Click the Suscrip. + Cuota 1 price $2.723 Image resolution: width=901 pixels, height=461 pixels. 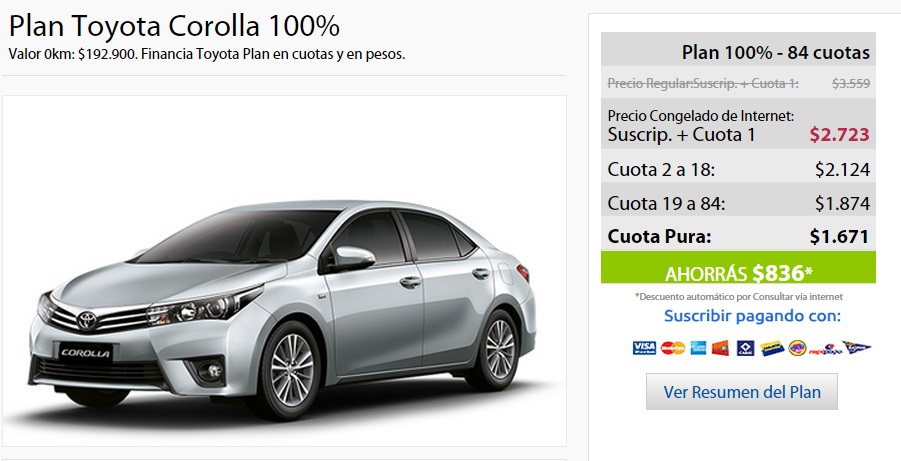point(840,135)
